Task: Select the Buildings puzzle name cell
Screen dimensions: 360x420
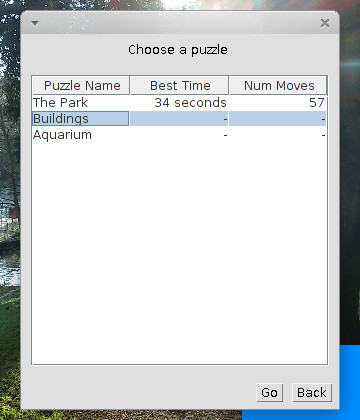Action: [x=80, y=119]
